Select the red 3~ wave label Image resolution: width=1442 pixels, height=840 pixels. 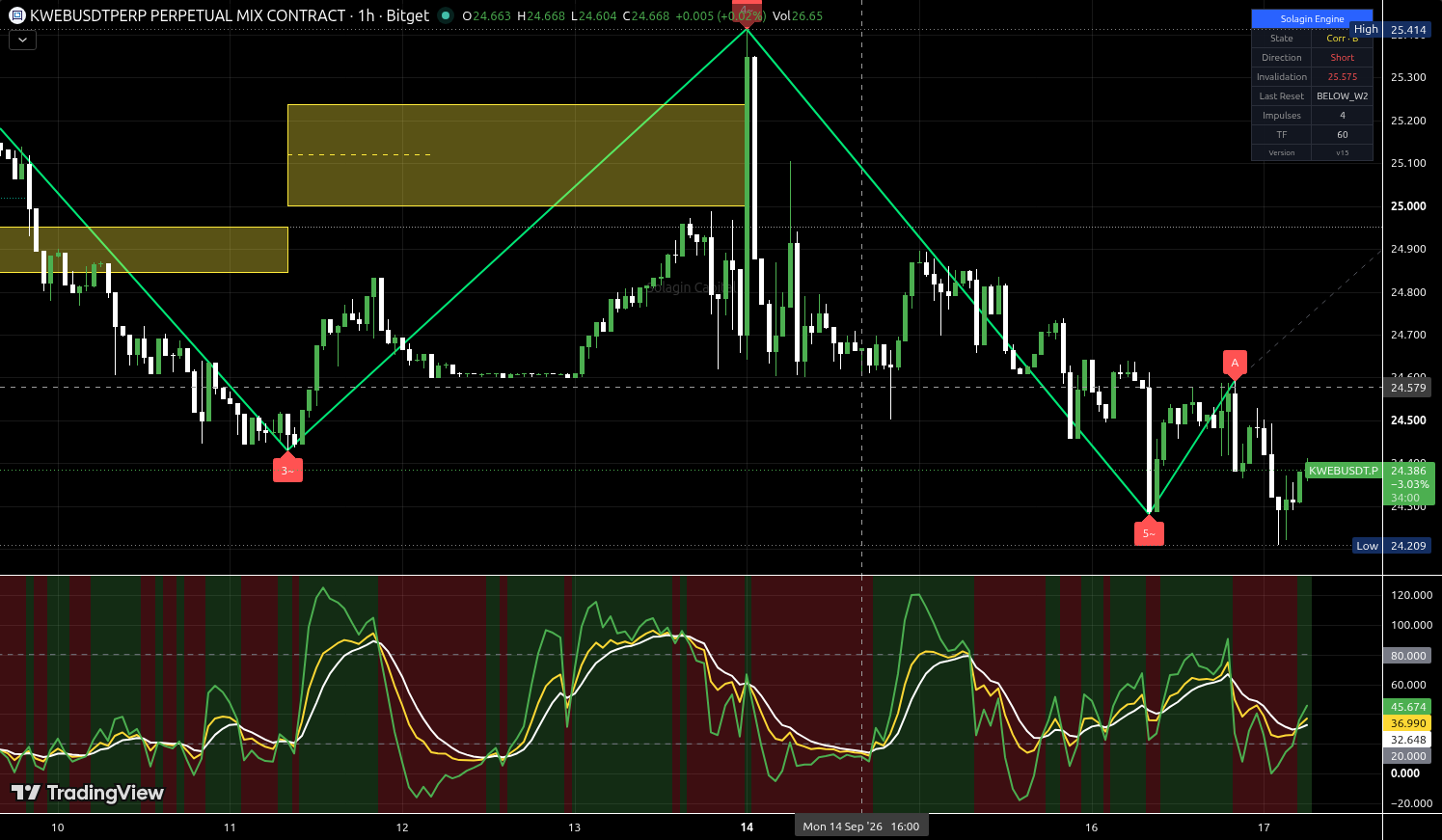point(287,470)
